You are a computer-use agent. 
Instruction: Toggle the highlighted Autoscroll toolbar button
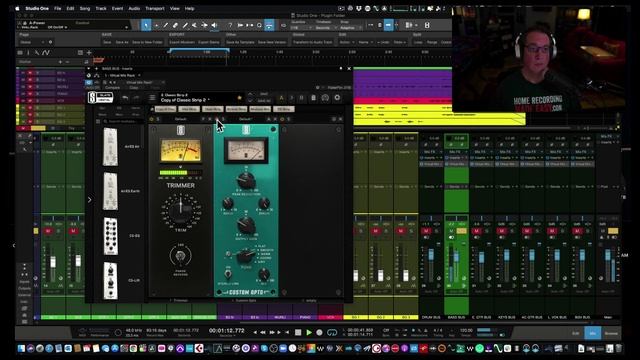coord(269,25)
